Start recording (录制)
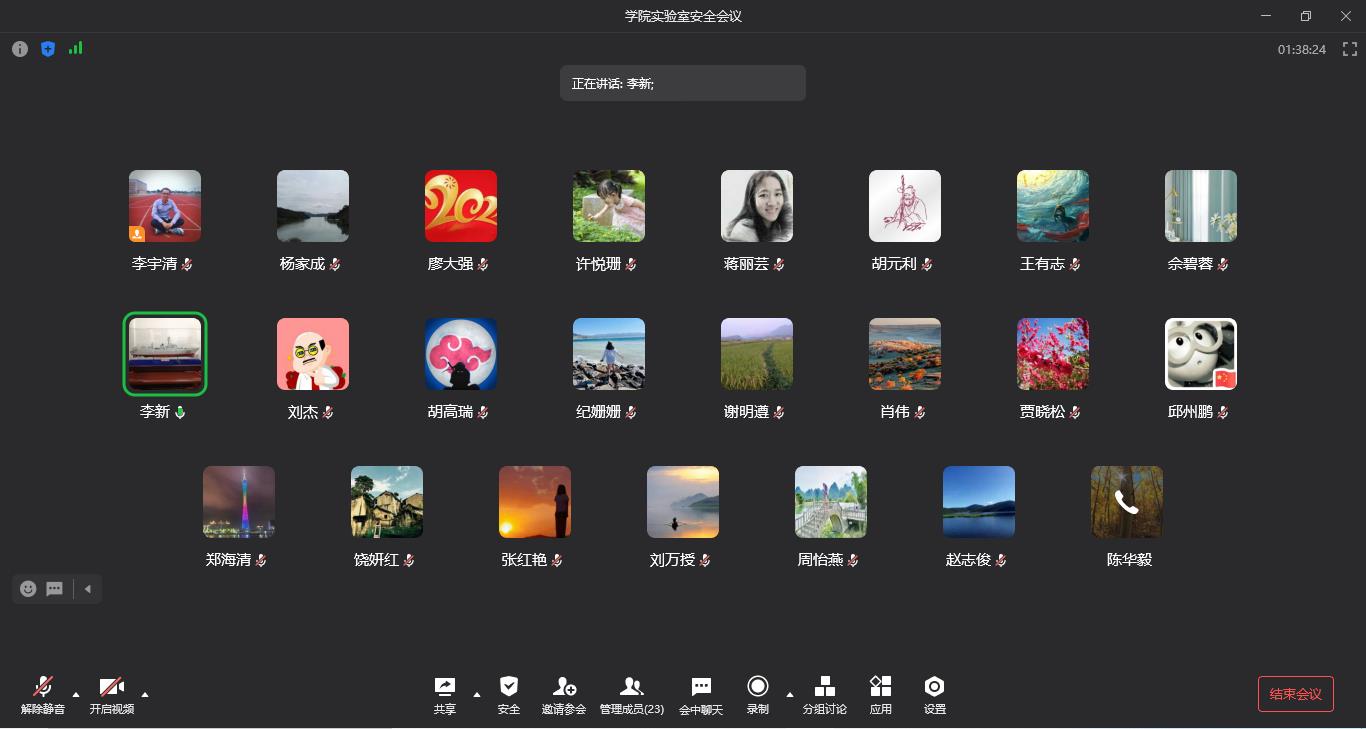 758,695
